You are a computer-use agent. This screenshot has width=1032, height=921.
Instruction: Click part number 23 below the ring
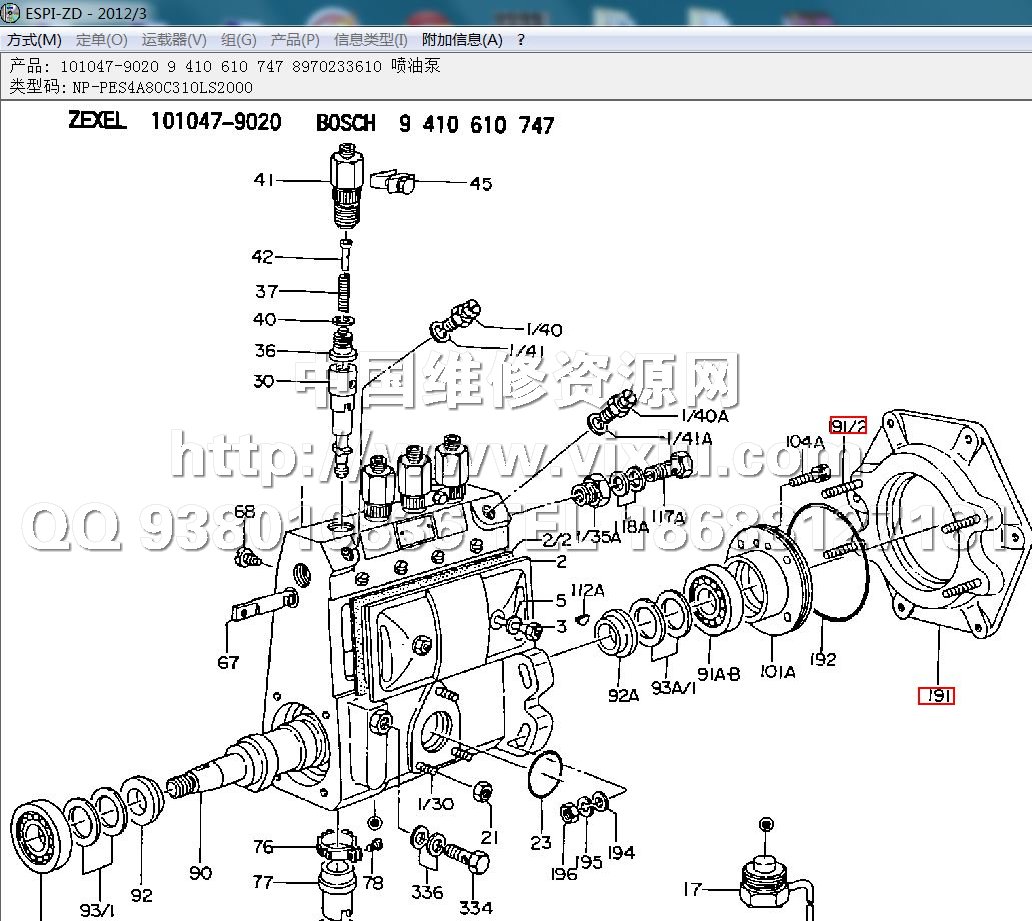[541, 842]
